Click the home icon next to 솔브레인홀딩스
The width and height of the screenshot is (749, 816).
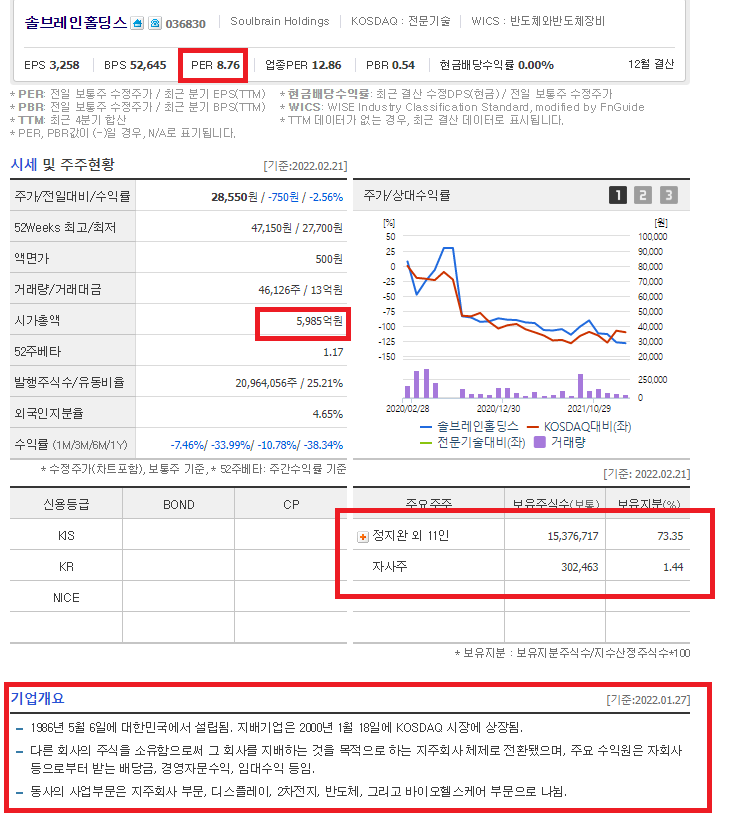[137, 23]
